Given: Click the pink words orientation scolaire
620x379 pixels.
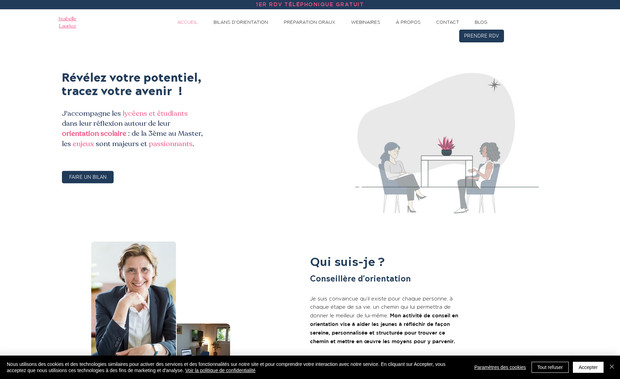Looking at the screenshot, I should pos(94,134).
